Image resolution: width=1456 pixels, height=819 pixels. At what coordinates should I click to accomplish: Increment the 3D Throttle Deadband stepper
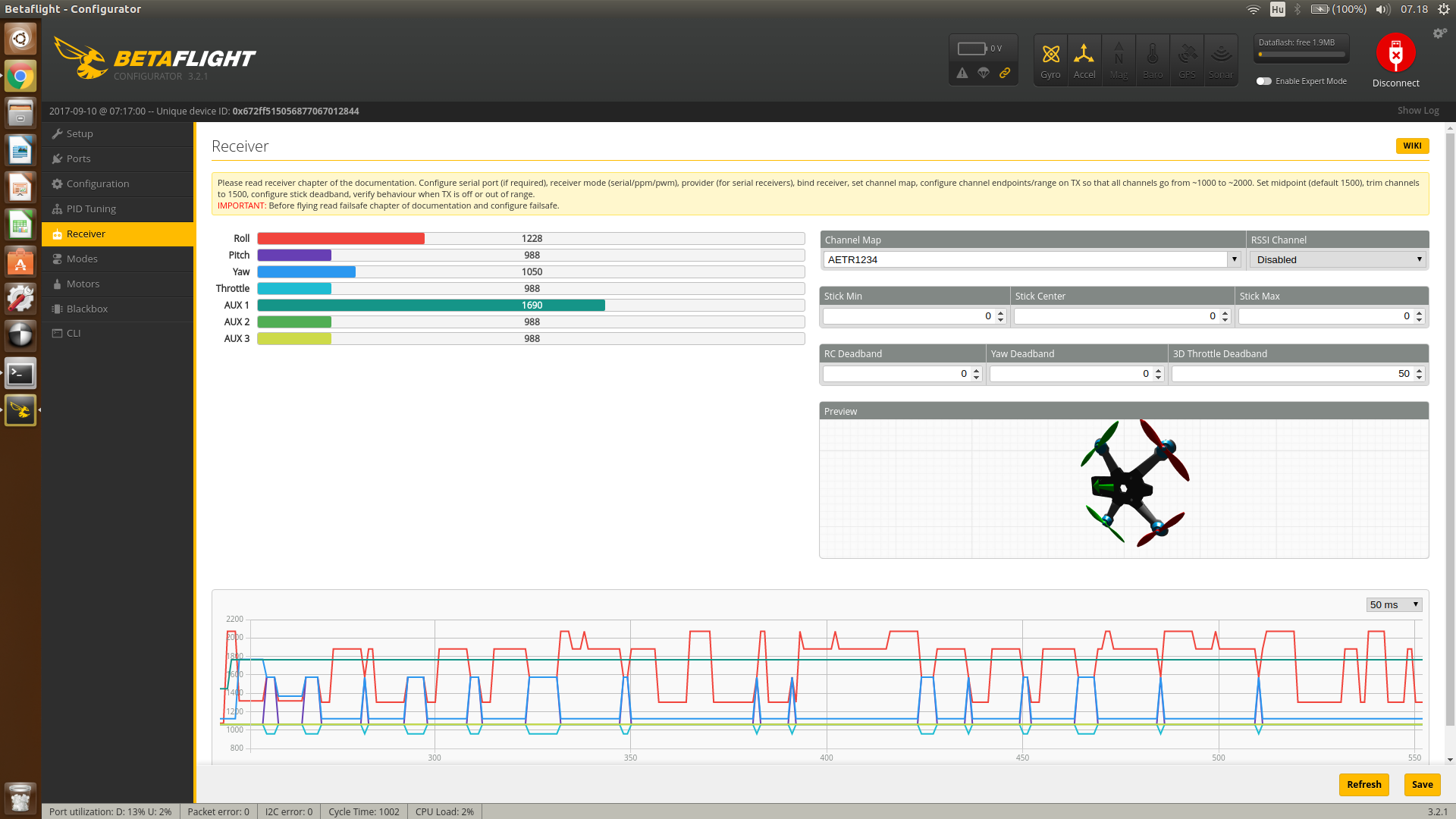click(x=1420, y=370)
